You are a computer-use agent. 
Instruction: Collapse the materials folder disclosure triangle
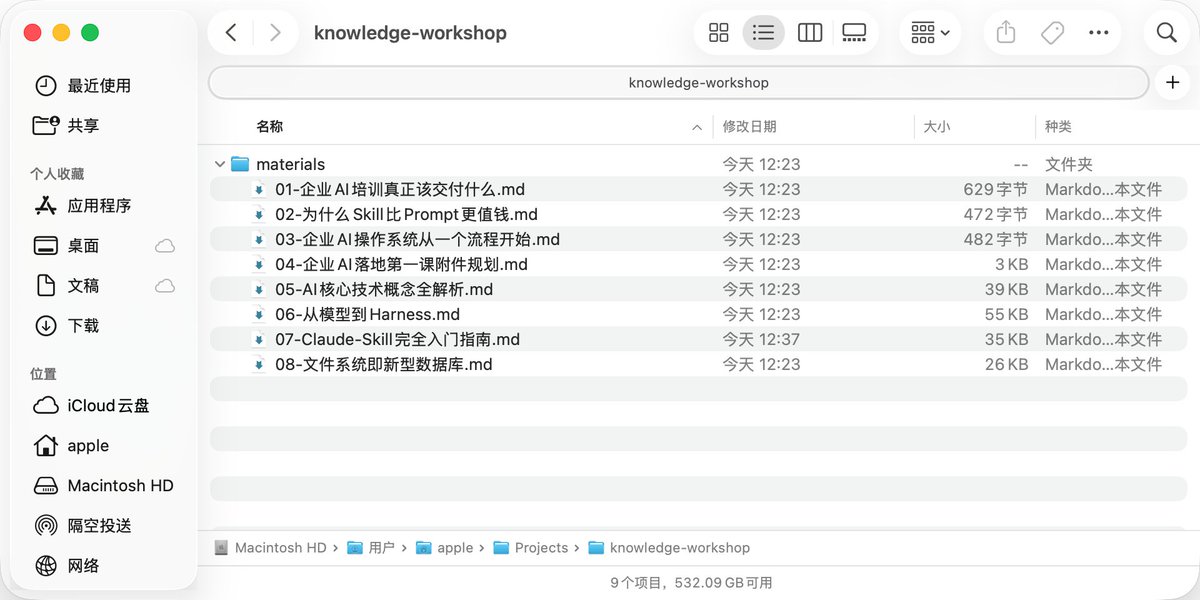pos(219,164)
